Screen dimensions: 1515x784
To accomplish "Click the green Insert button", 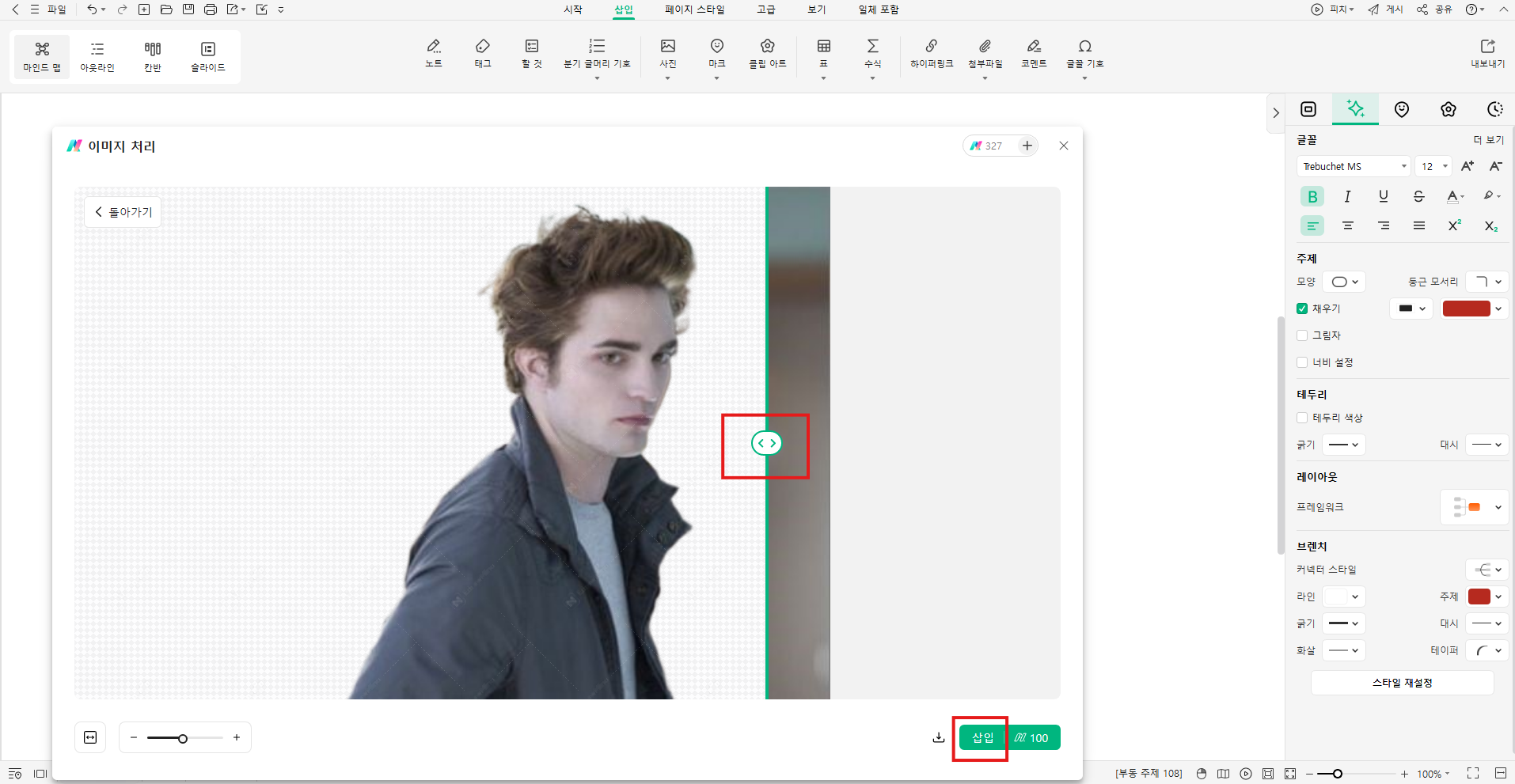I will click(983, 737).
